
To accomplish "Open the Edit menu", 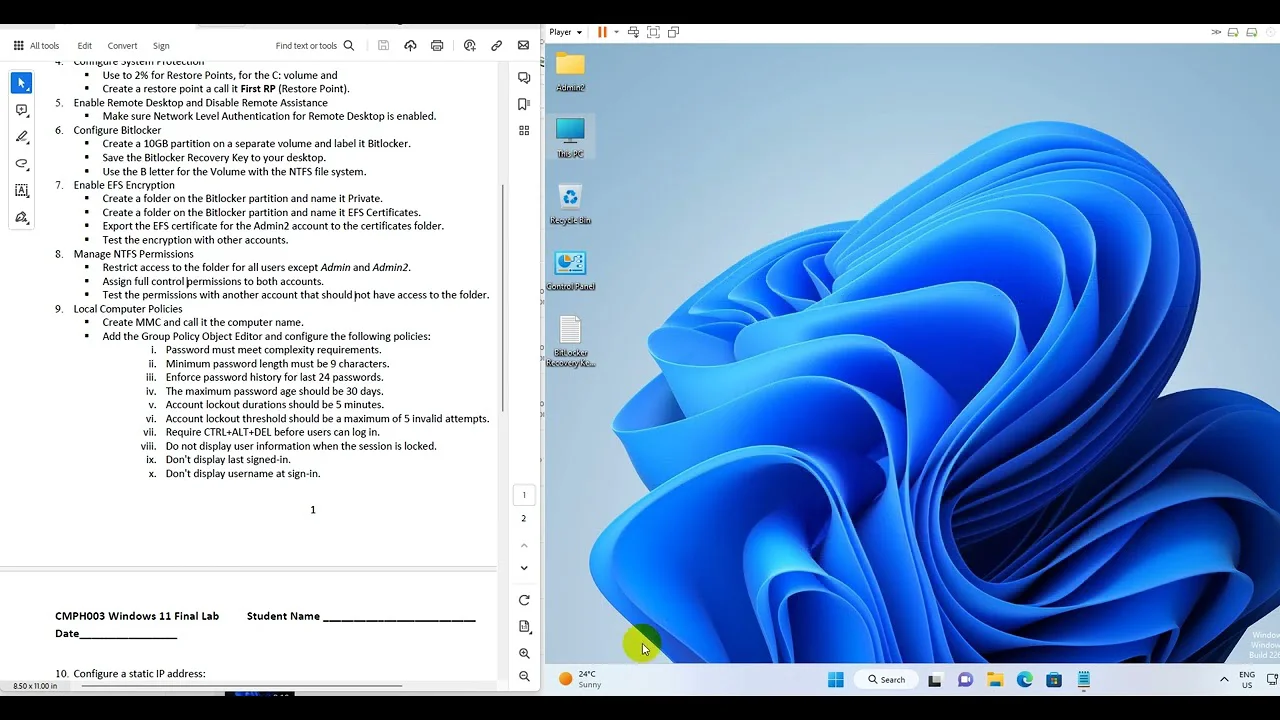I will pos(85,46).
